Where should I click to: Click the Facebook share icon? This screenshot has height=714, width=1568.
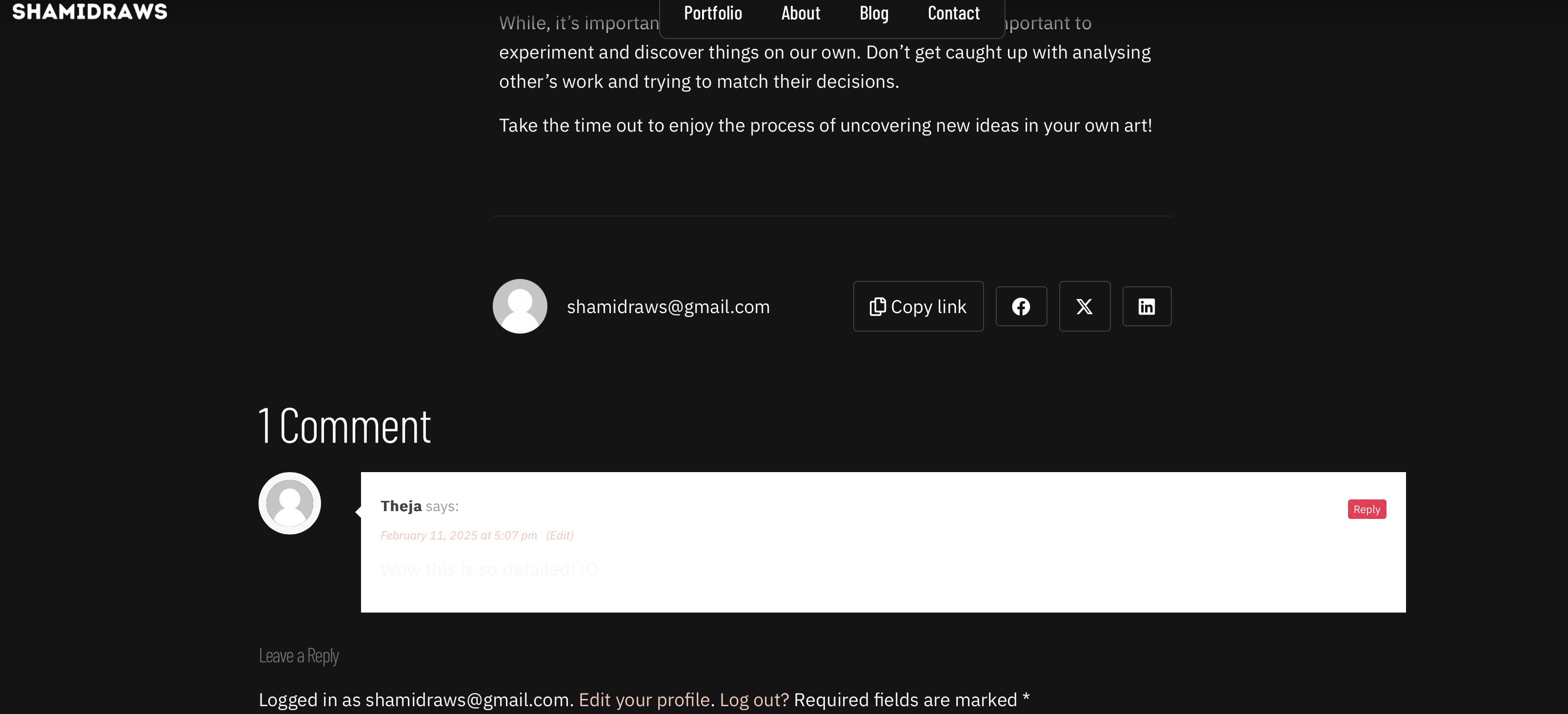tap(1021, 306)
